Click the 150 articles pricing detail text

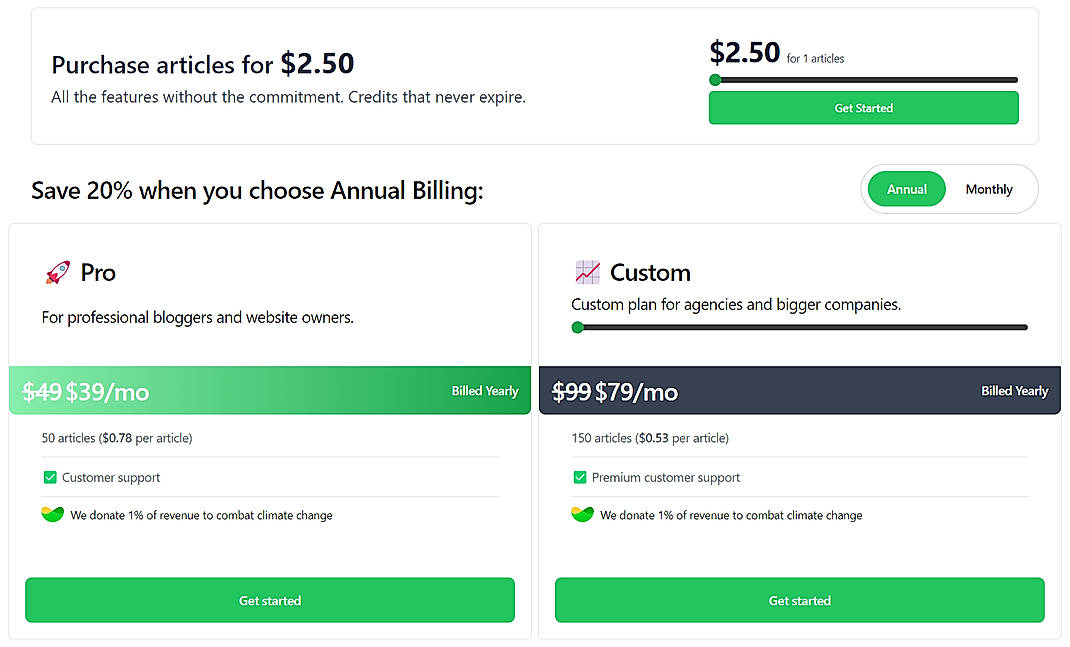click(649, 439)
